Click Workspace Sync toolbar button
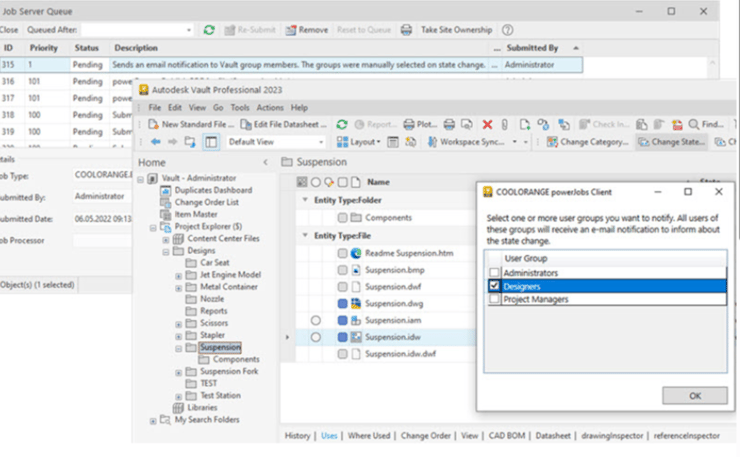This screenshot has height=457, width=740. pyautogui.click(x=466, y=142)
